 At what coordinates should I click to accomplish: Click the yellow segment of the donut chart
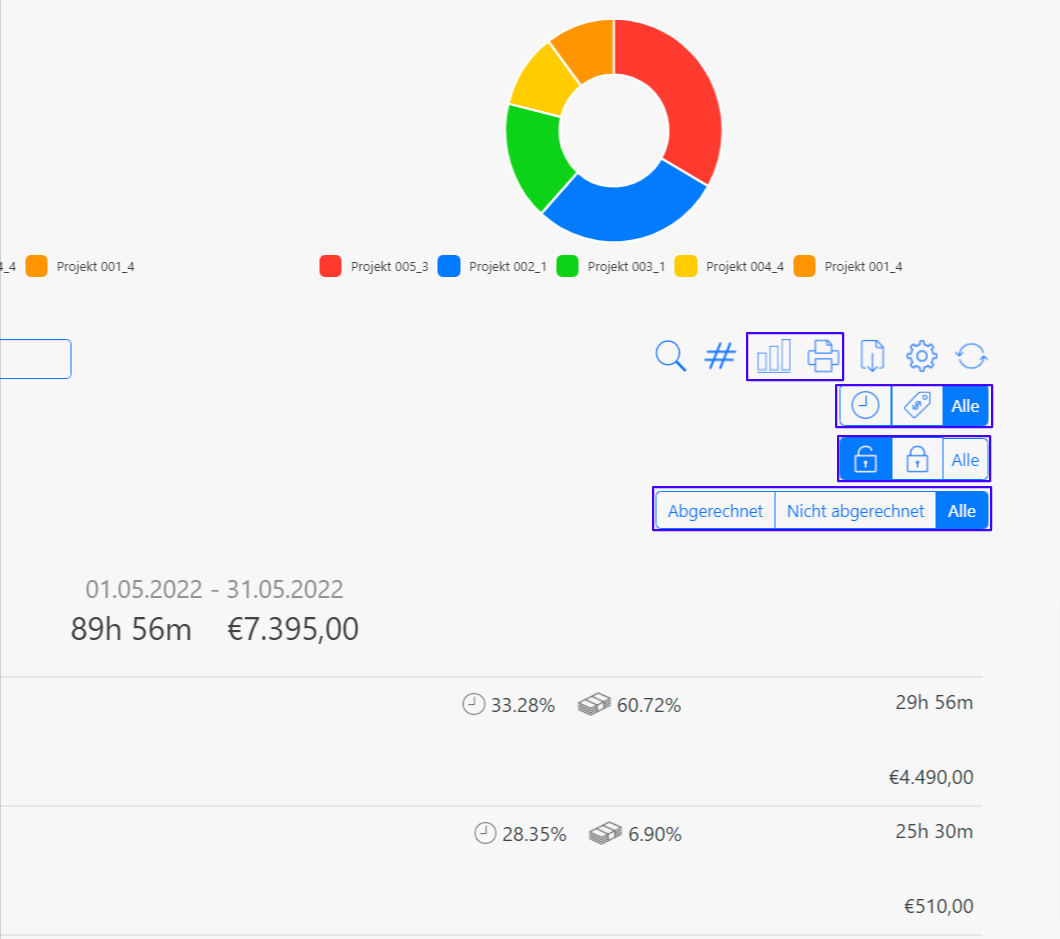point(544,81)
